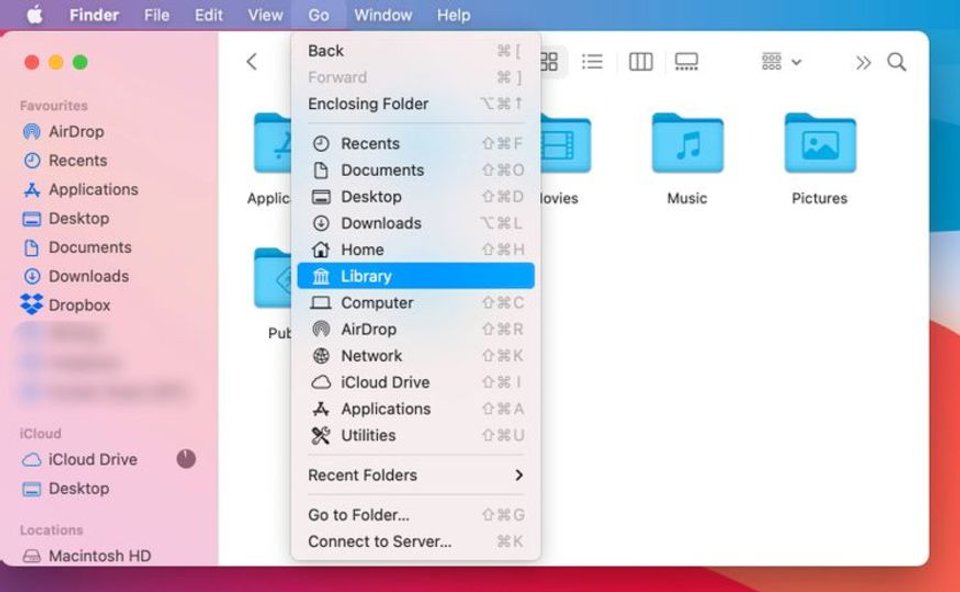Select Documents in the Go menu

pos(416,170)
